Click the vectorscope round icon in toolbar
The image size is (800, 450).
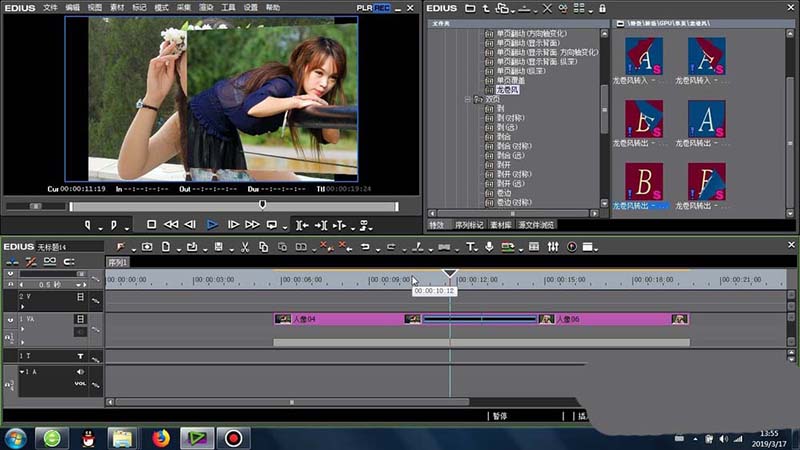(572, 247)
